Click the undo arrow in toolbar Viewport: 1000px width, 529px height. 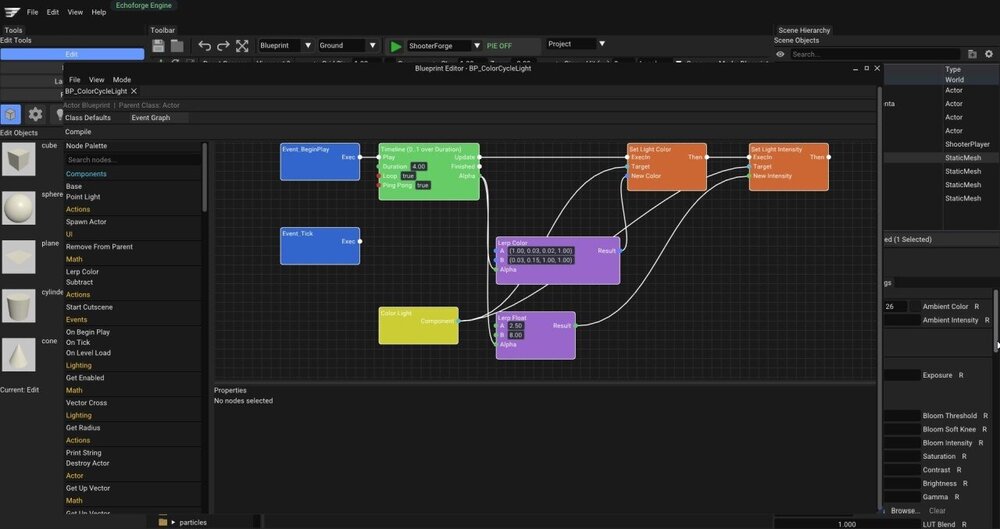204,45
